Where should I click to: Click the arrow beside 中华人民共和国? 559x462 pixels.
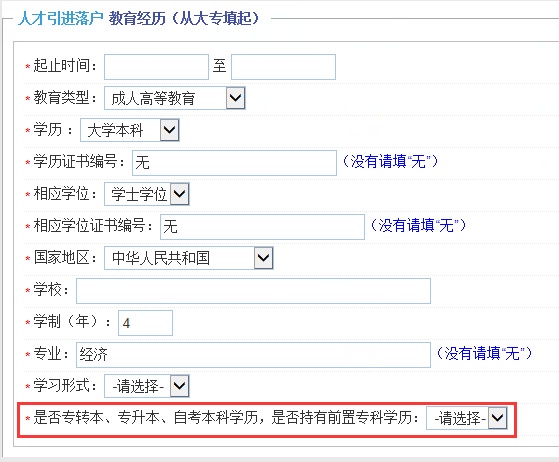pos(264,258)
